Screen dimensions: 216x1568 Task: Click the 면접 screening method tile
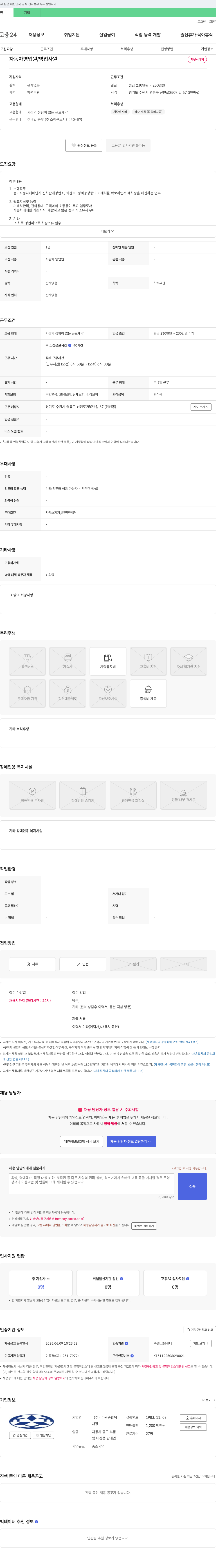point(83,964)
